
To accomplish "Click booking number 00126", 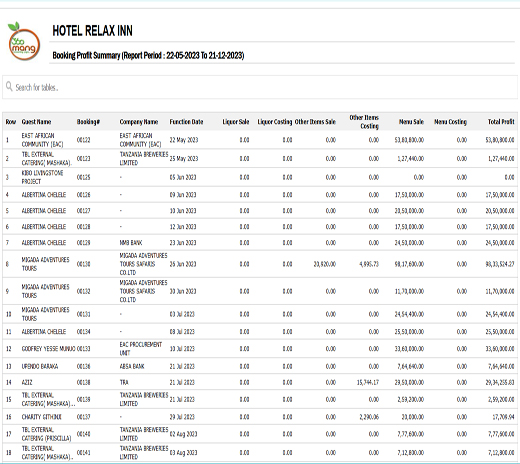I will click(83, 195).
